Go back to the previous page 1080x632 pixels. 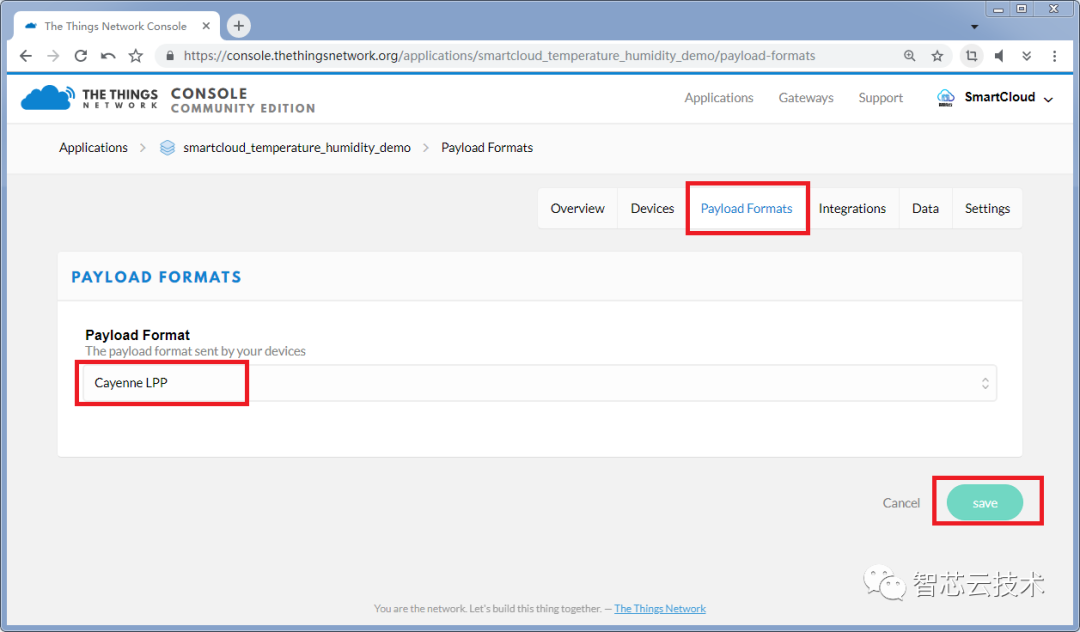pos(25,56)
